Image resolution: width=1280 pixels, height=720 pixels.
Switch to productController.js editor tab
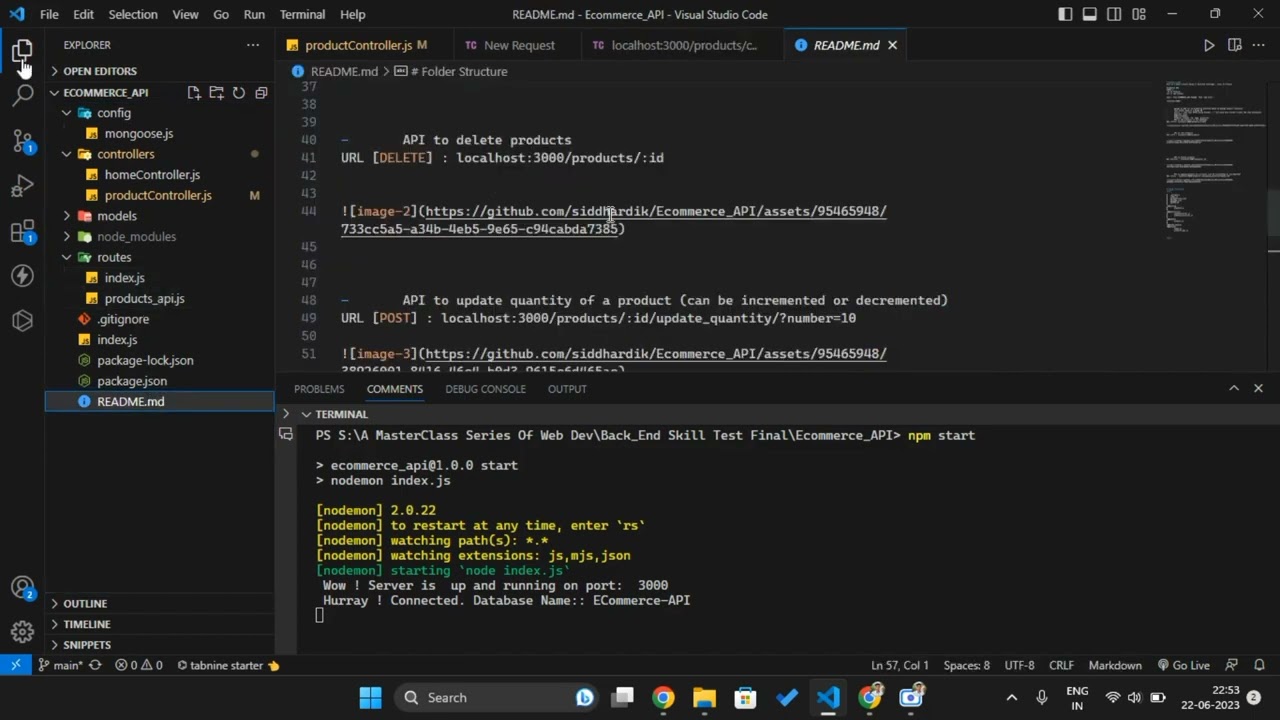(357, 45)
